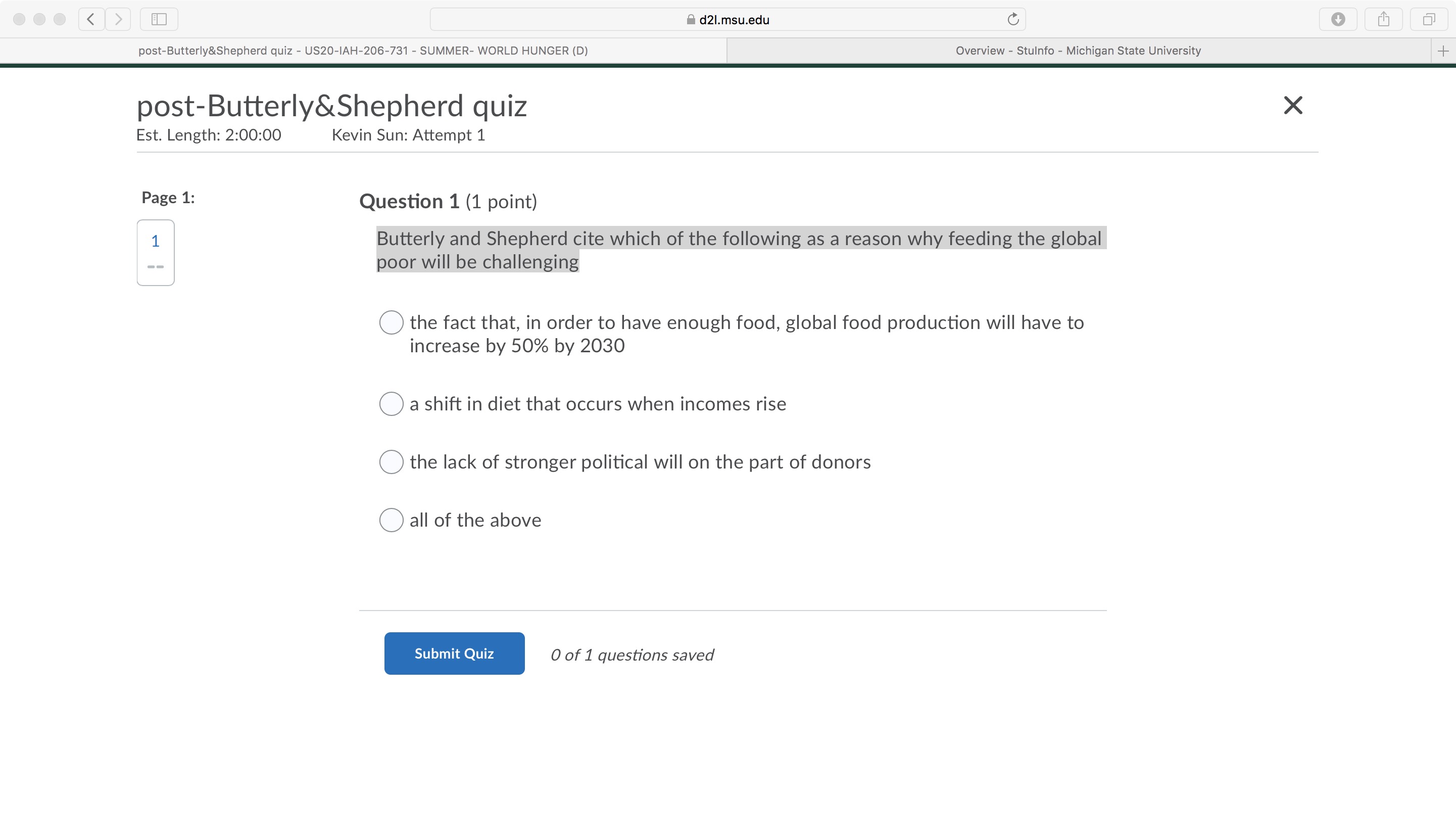The width and height of the screenshot is (1456, 840).
Task: Toggle the Safari sidebar icon
Action: tap(159, 19)
